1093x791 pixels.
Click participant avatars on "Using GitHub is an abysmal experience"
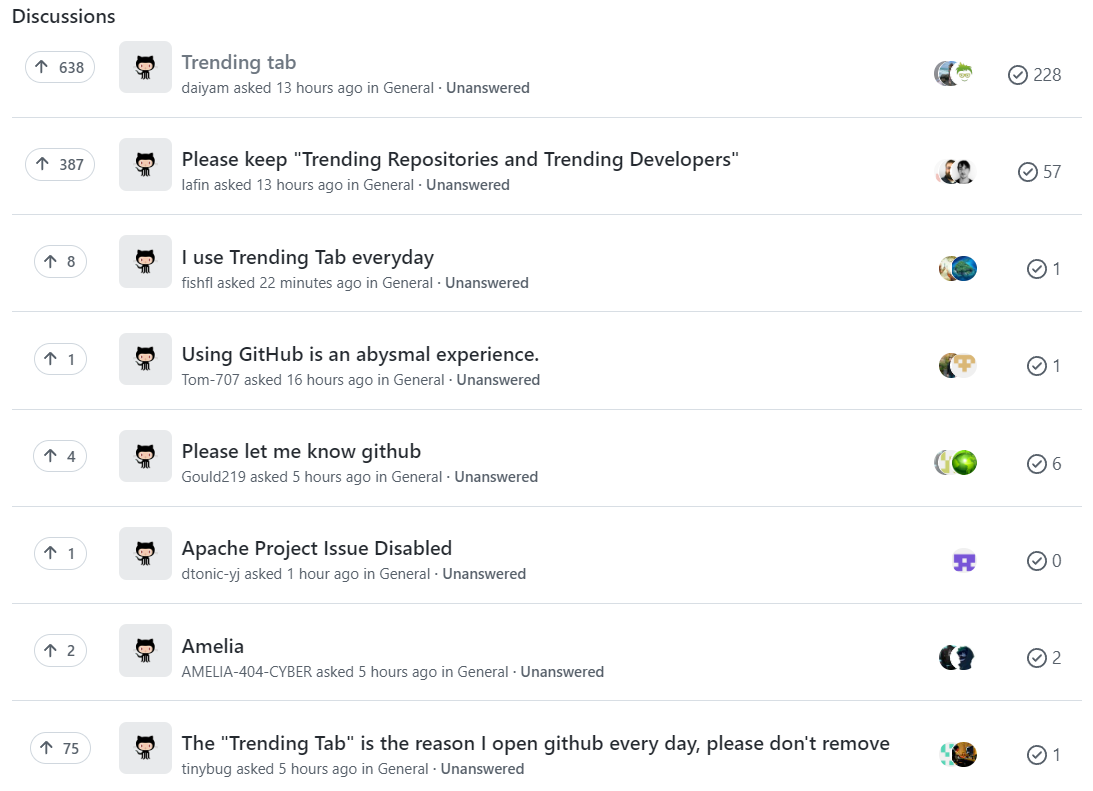(957, 366)
